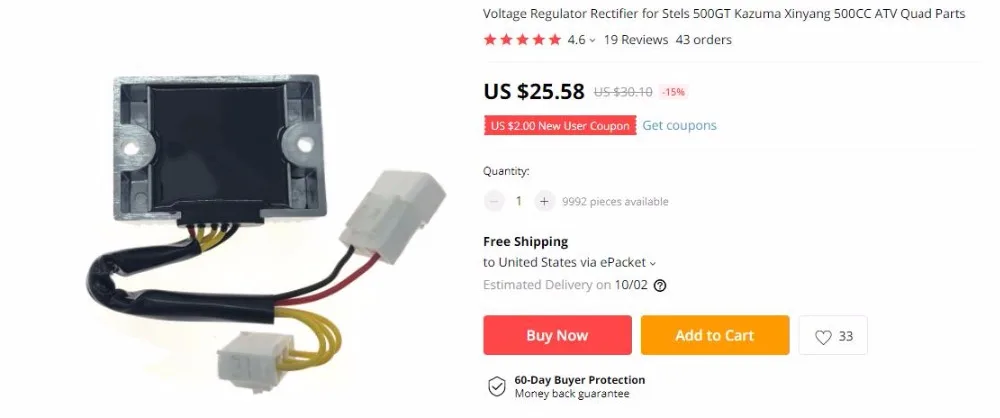Open the ePacket shipping method dropdown

point(652,263)
